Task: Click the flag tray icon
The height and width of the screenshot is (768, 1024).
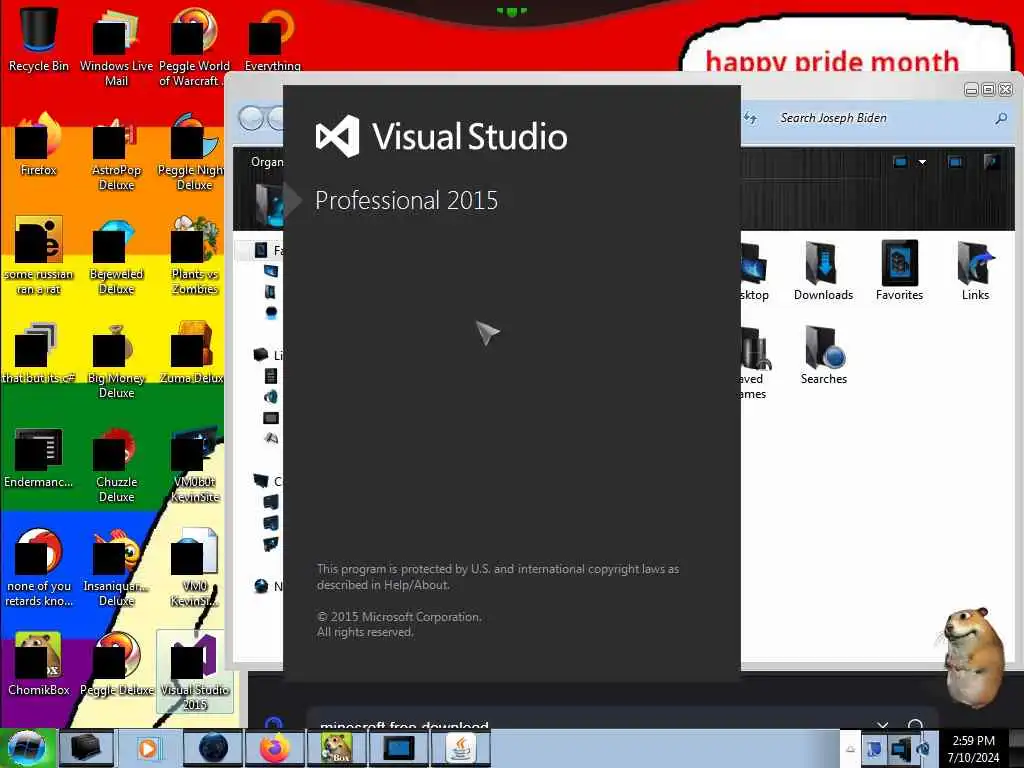Action: point(874,748)
